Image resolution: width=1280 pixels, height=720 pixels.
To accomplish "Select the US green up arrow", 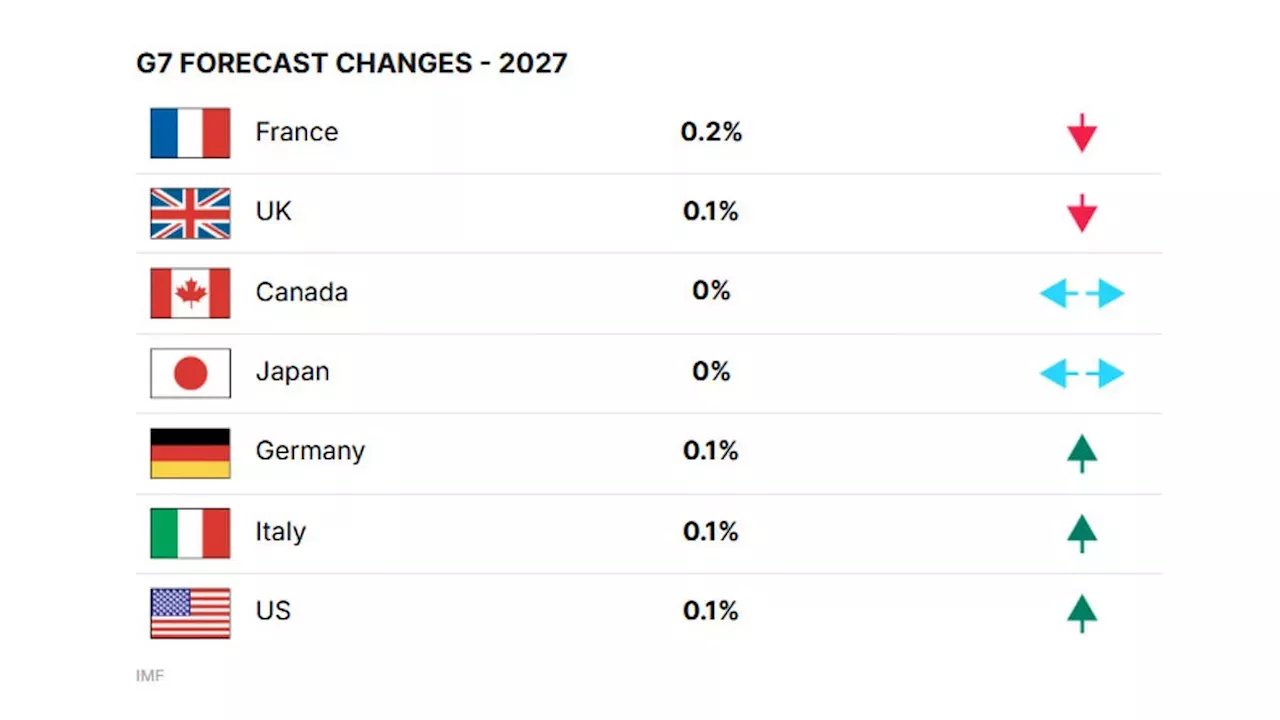I will 1082,613.
